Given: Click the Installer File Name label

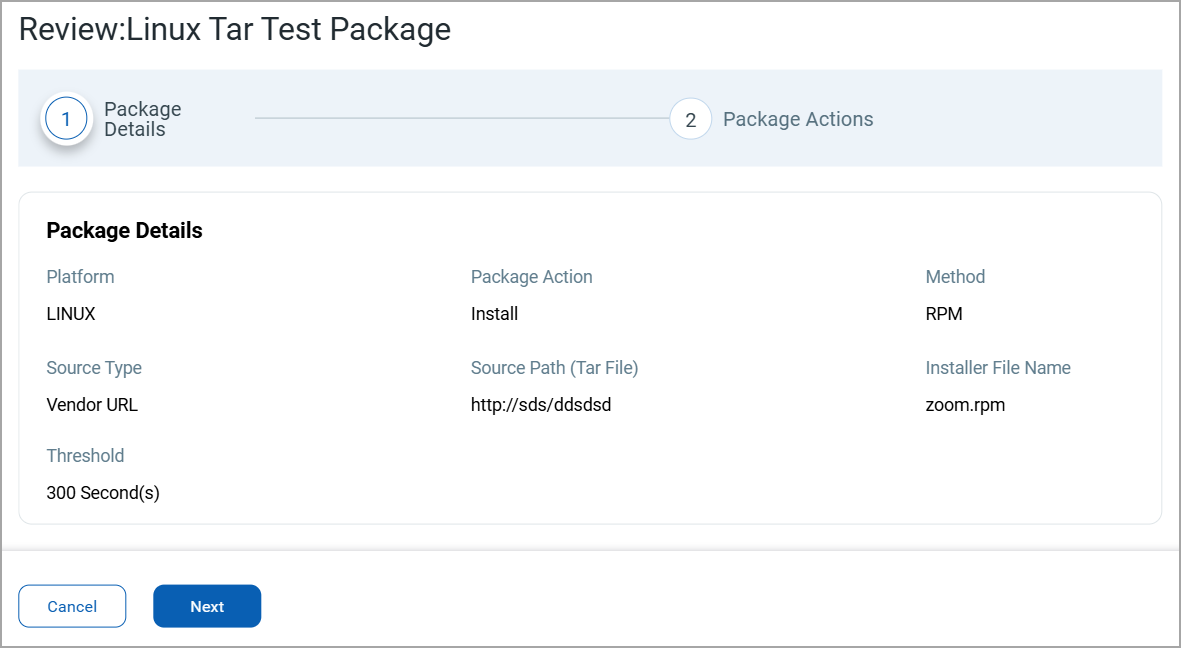Looking at the screenshot, I should point(997,368).
